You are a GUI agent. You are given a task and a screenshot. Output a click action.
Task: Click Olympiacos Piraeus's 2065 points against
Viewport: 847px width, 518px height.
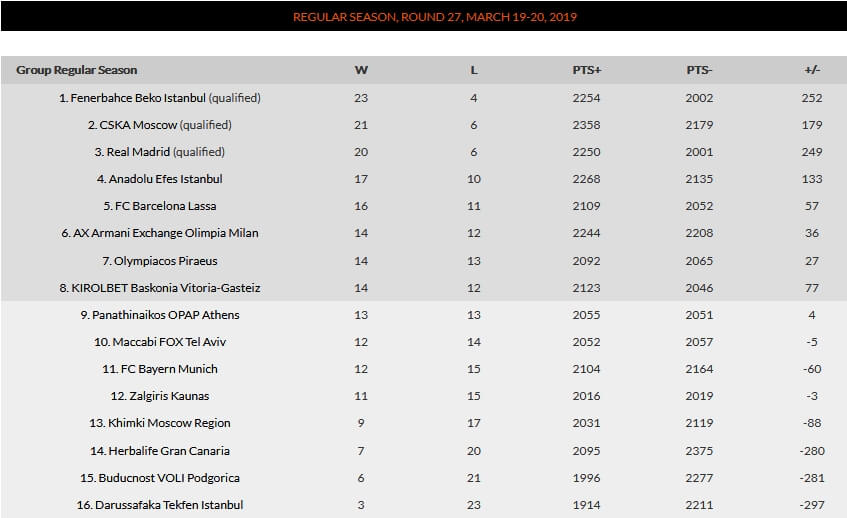coord(700,261)
